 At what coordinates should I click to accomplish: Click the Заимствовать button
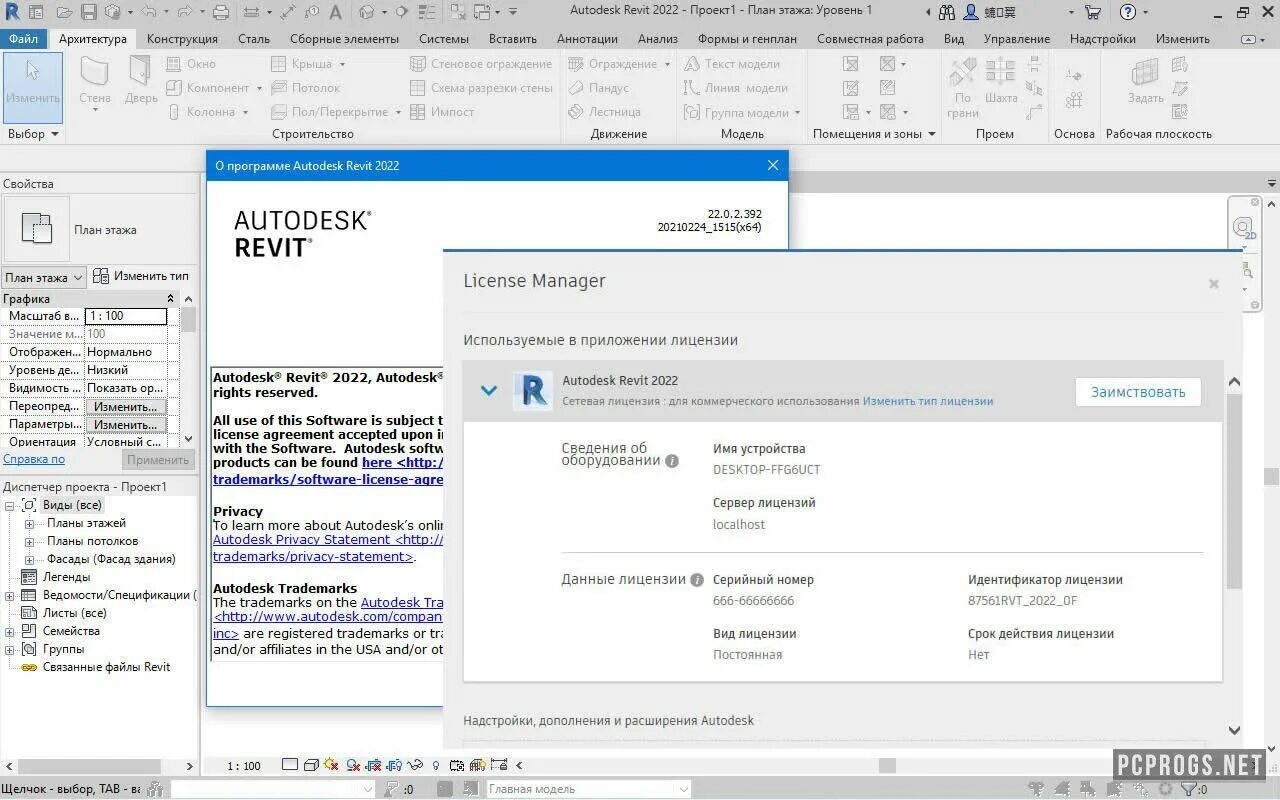point(1138,392)
